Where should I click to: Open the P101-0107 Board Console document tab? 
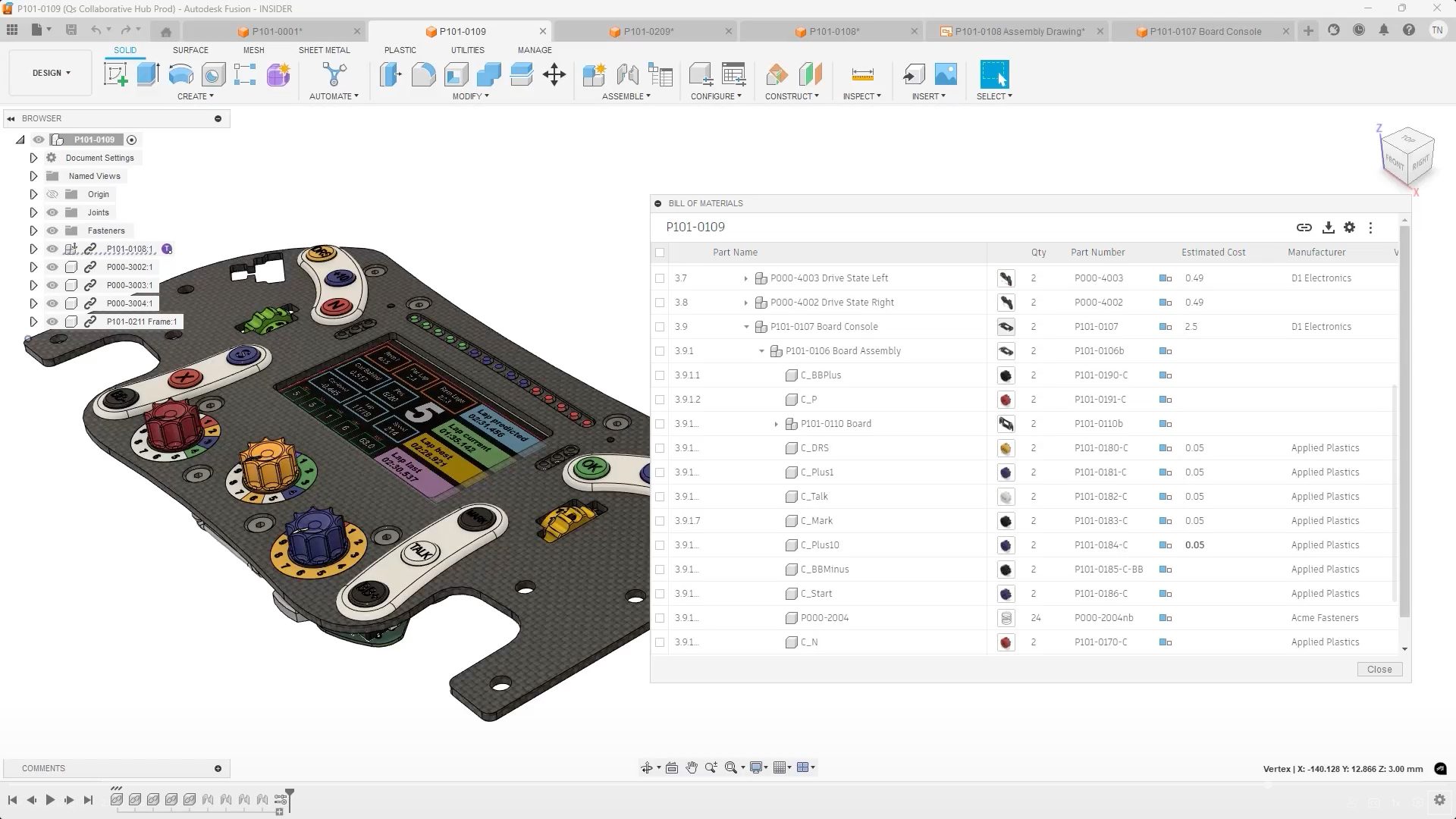(x=1204, y=31)
